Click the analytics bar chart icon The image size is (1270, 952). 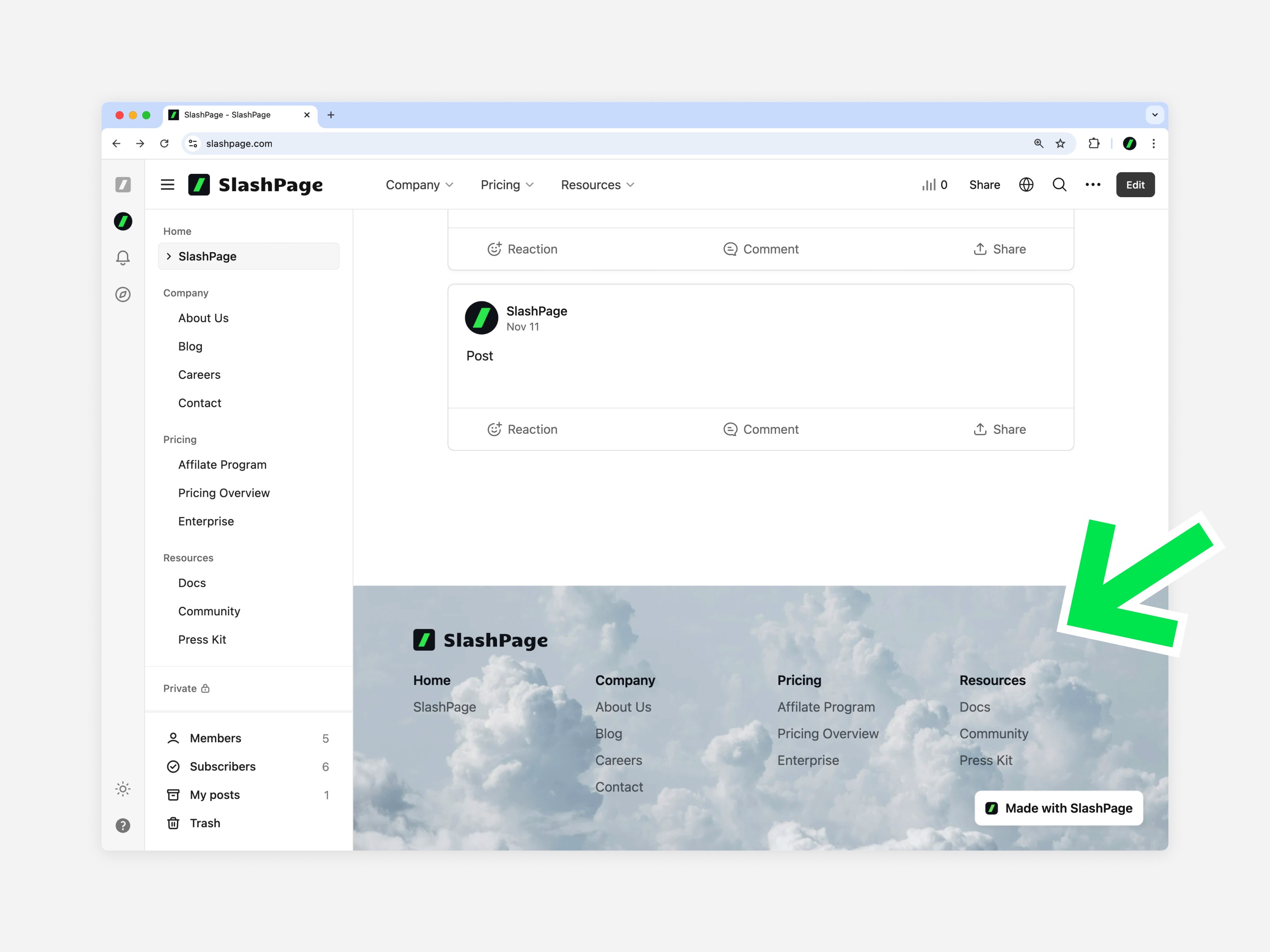click(x=929, y=185)
